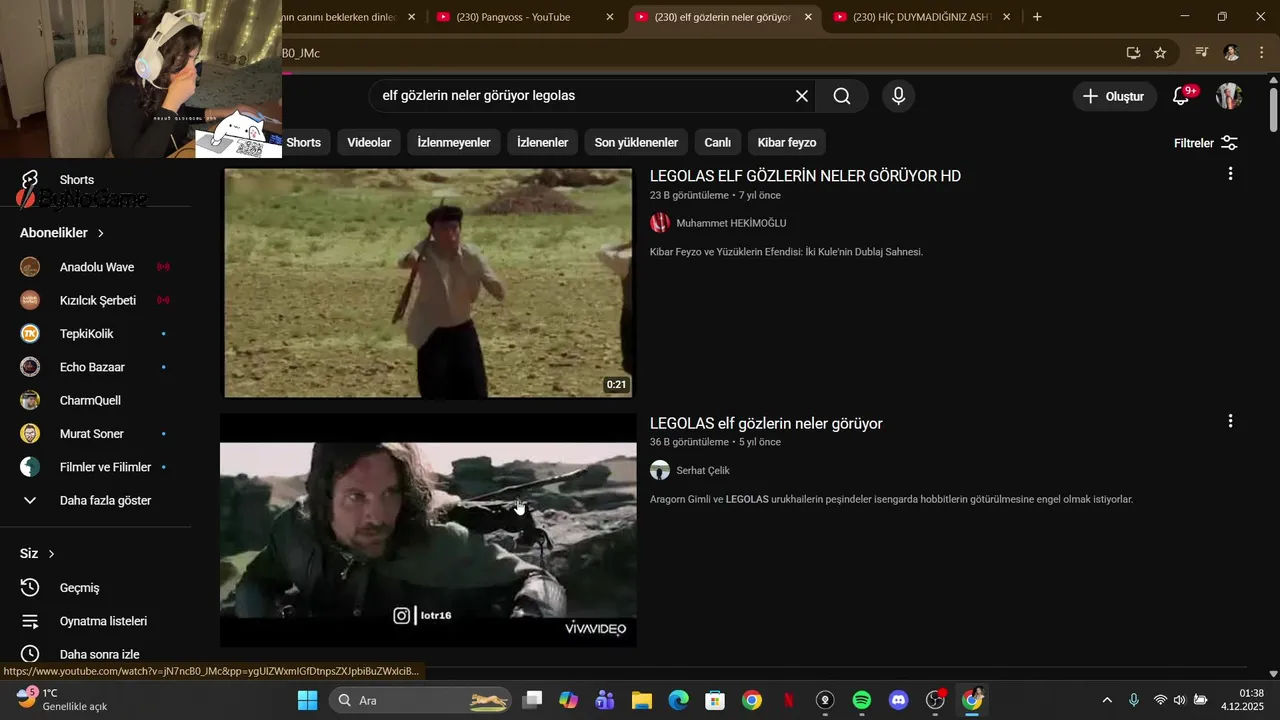Bookmark this page with star icon
This screenshot has width=1280, height=720.
coord(1160,53)
